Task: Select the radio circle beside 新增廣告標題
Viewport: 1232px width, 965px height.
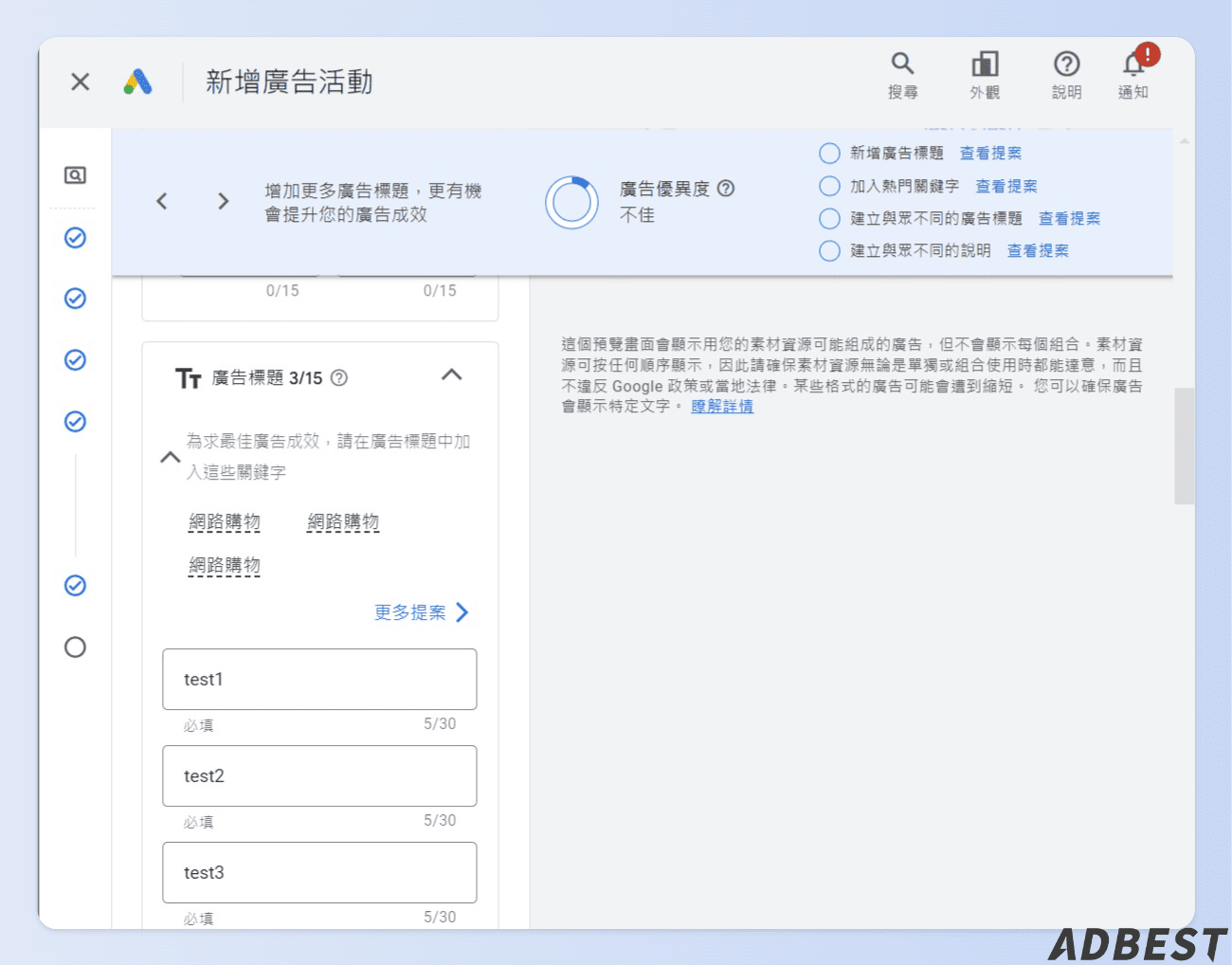Action: [x=829, y=153]
